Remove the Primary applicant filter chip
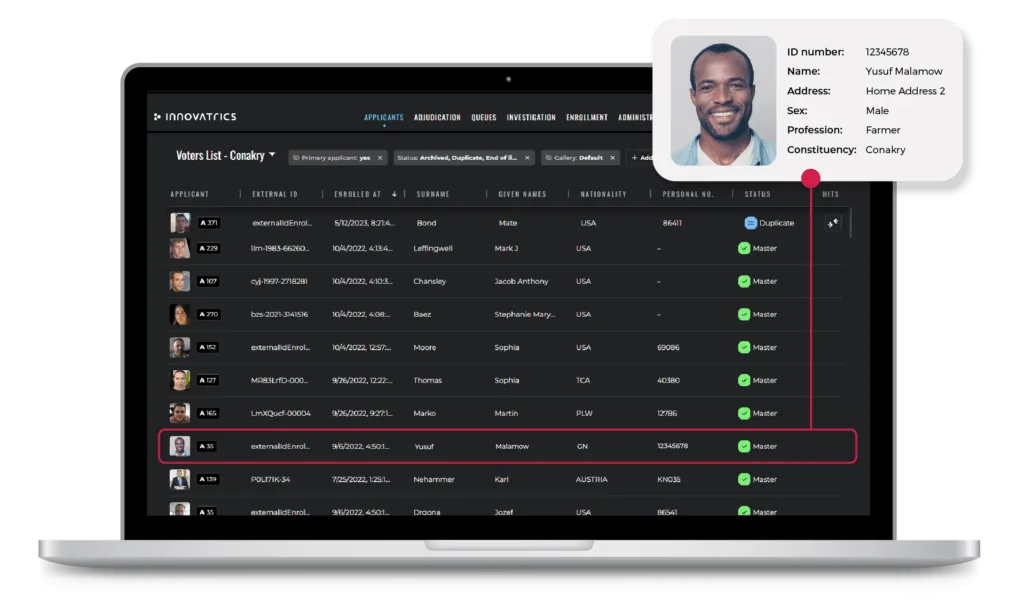Screen dimensions: 1024x600 379,158
